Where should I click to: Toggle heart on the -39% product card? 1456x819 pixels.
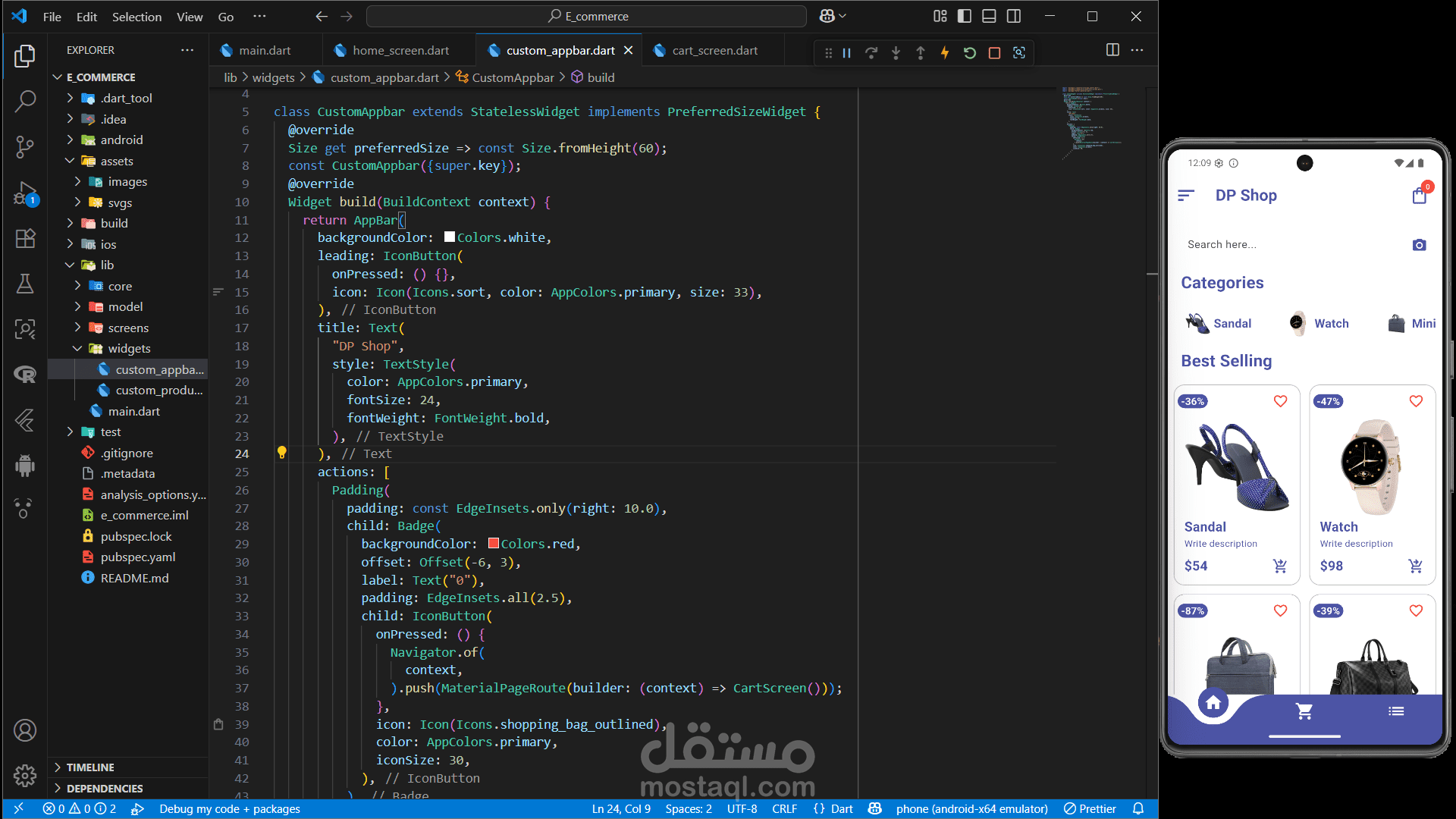(1416, 610)
